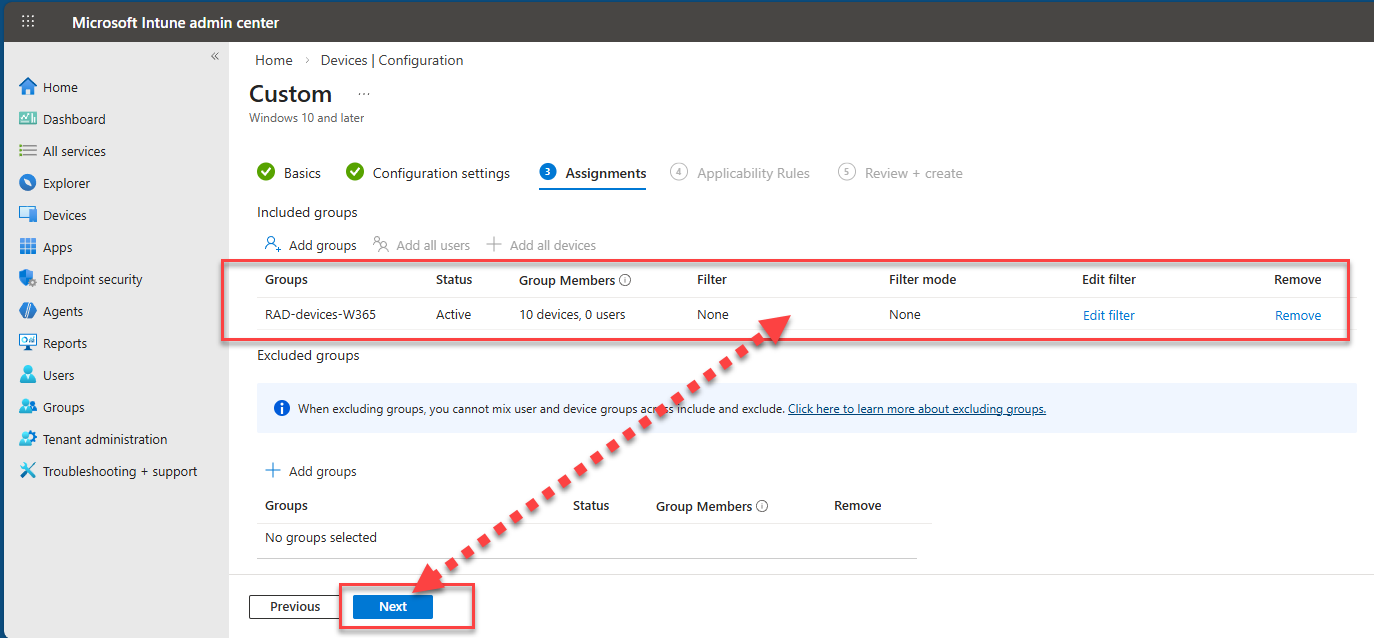Click Add groups under Included groups
Image resolution: width=1374 pixels, height=638 pixels.
click(x=311, y=245)
